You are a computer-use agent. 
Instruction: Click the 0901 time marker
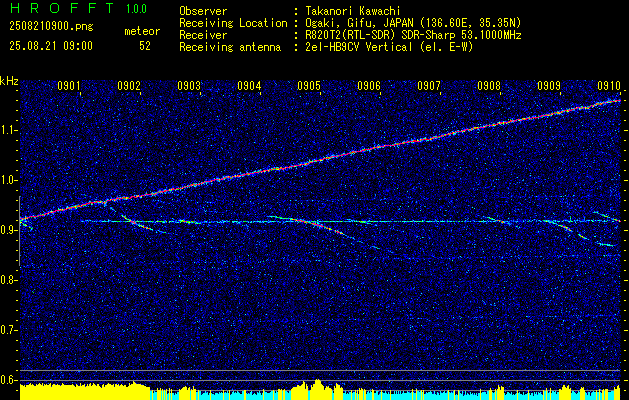pos(69,85)
